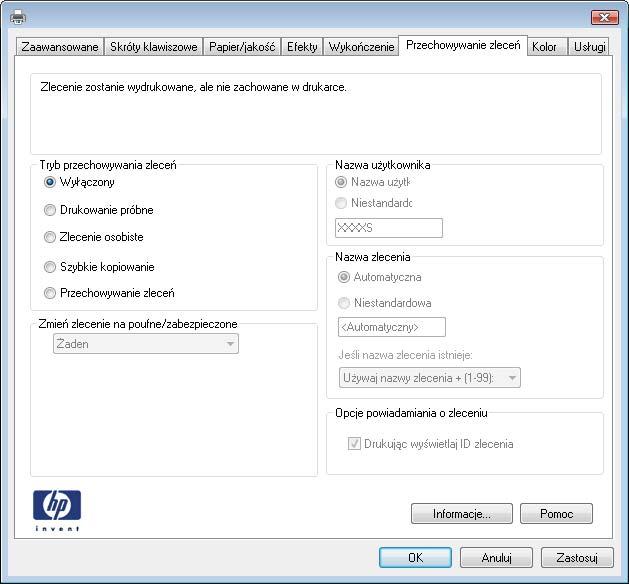Open Pomoc help button
The height and width of the screenshot is (584, 629).
pos(556,514)
